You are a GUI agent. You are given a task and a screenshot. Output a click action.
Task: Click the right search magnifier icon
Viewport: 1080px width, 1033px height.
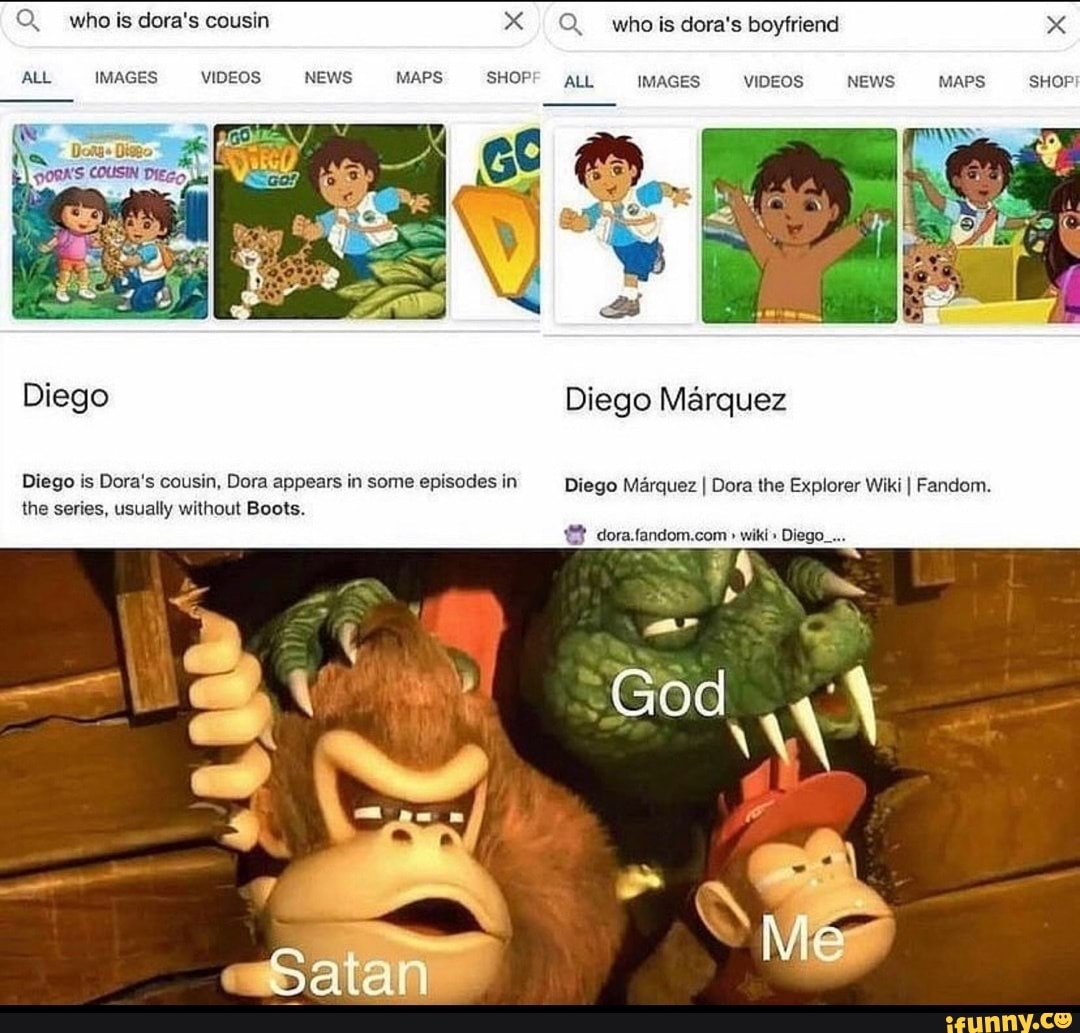570,25
